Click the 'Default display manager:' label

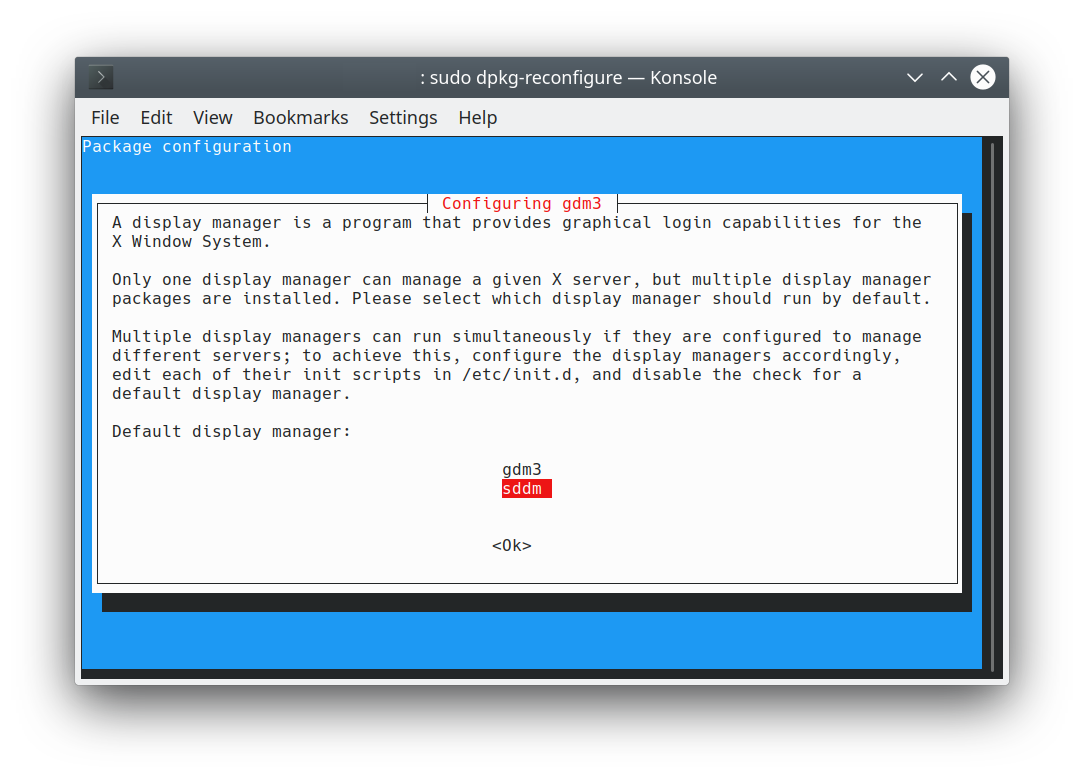(x=232, y=432)
